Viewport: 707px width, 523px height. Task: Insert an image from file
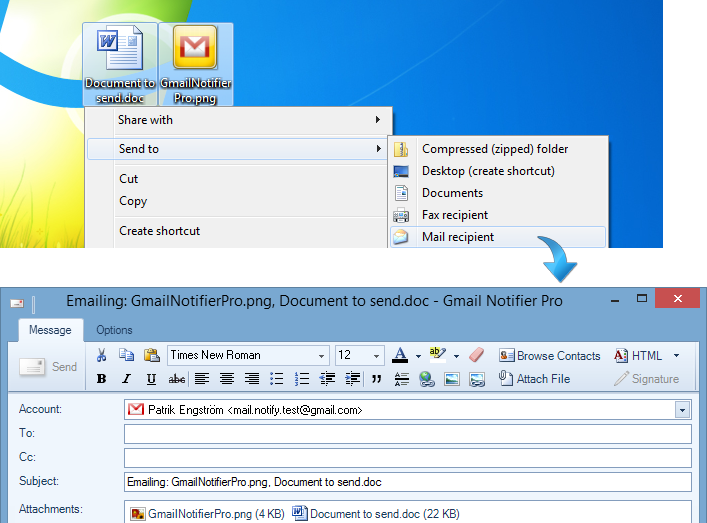coord(452,379)
